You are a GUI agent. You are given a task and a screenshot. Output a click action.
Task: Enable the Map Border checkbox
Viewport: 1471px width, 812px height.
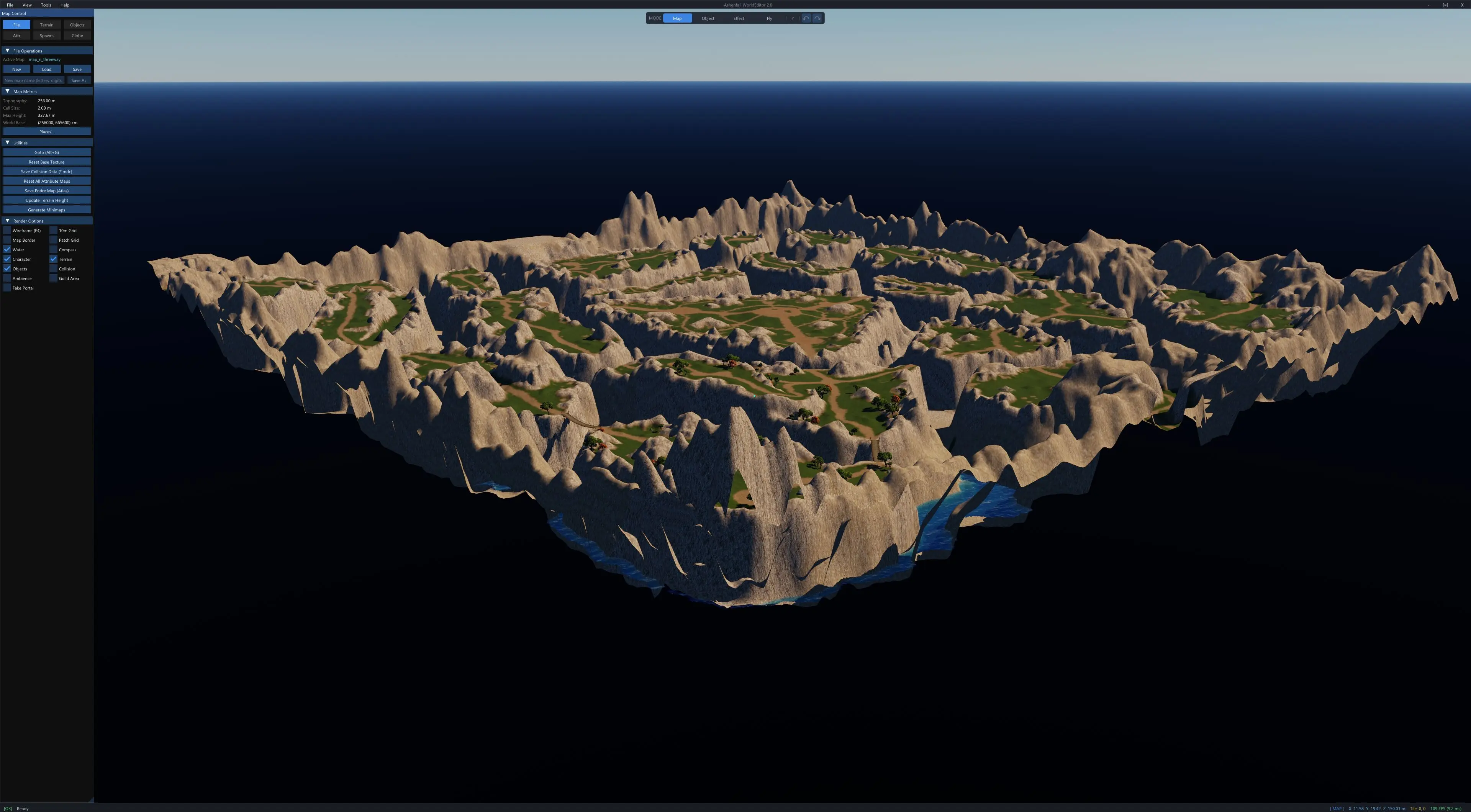tap(7, 241)
